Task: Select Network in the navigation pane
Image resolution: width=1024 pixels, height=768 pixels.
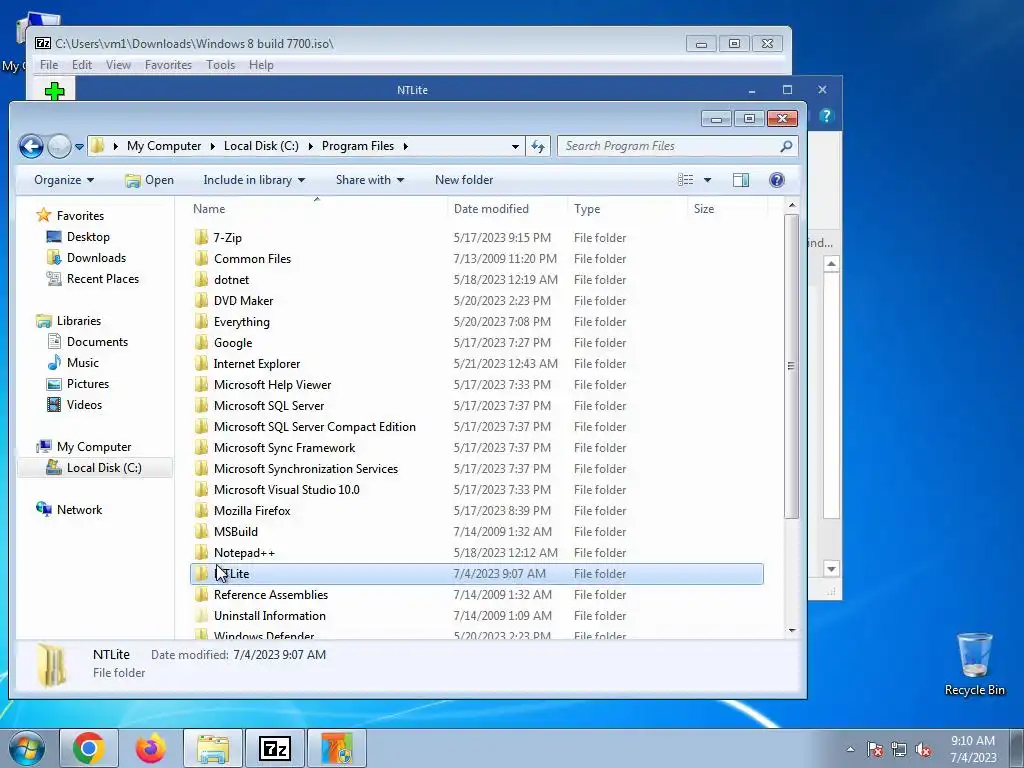Action: click(x=79, y=509)
